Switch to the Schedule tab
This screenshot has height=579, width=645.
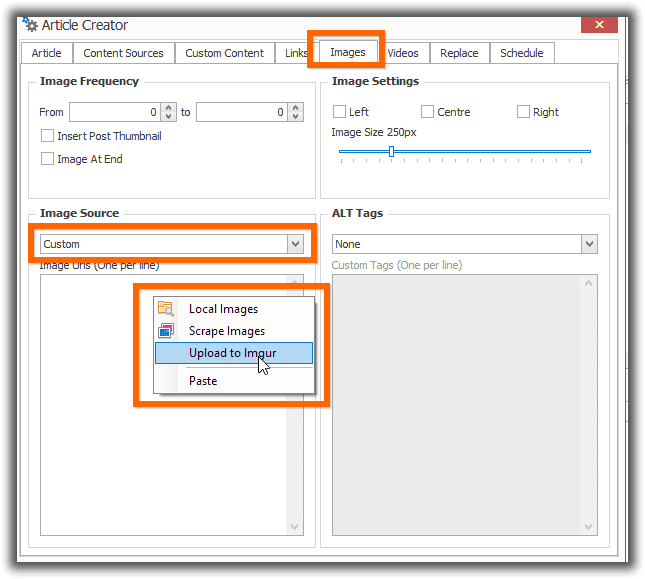[x=522, y=53]
